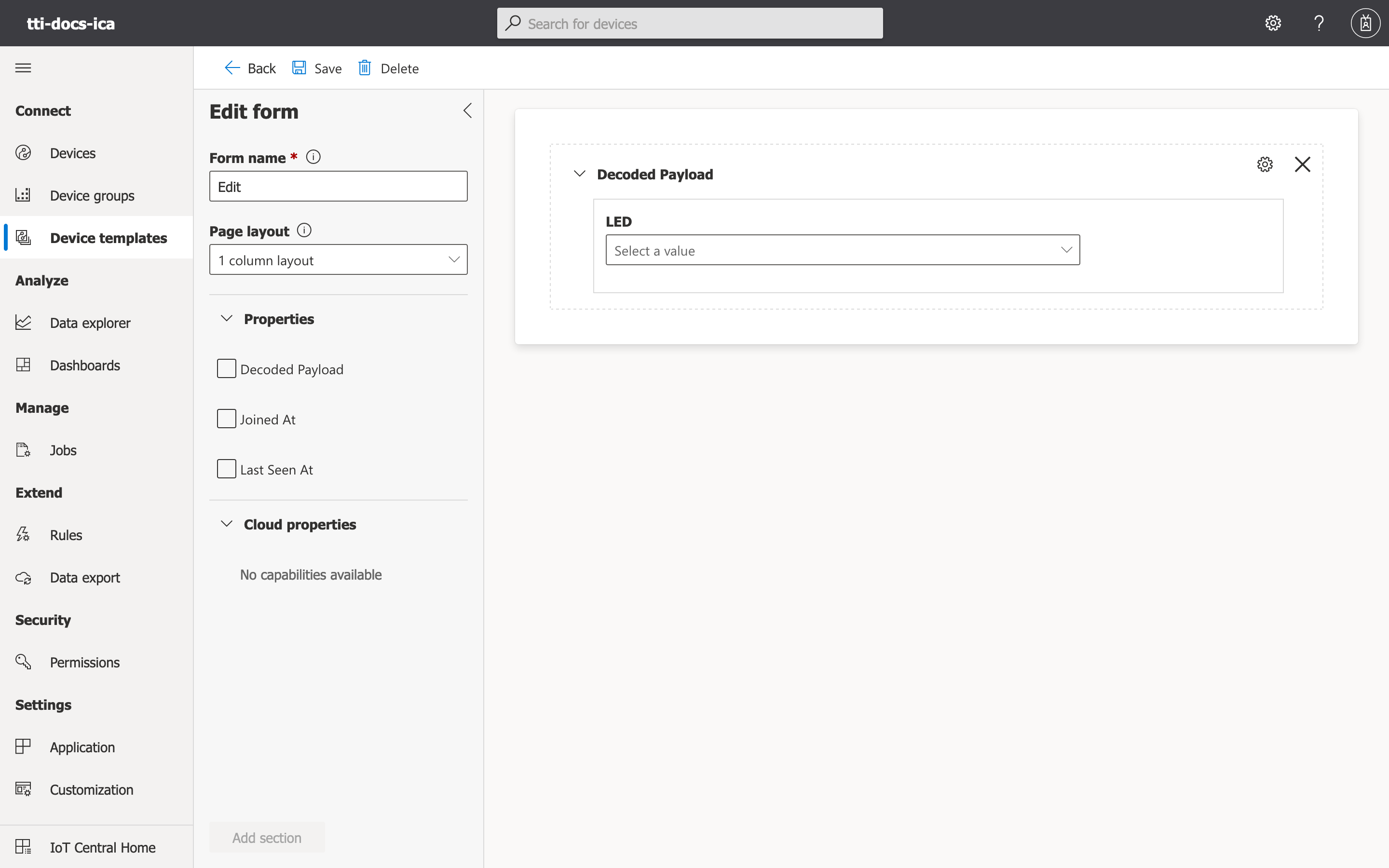Toggle the Last Seen At checkbox

(226, 468)
